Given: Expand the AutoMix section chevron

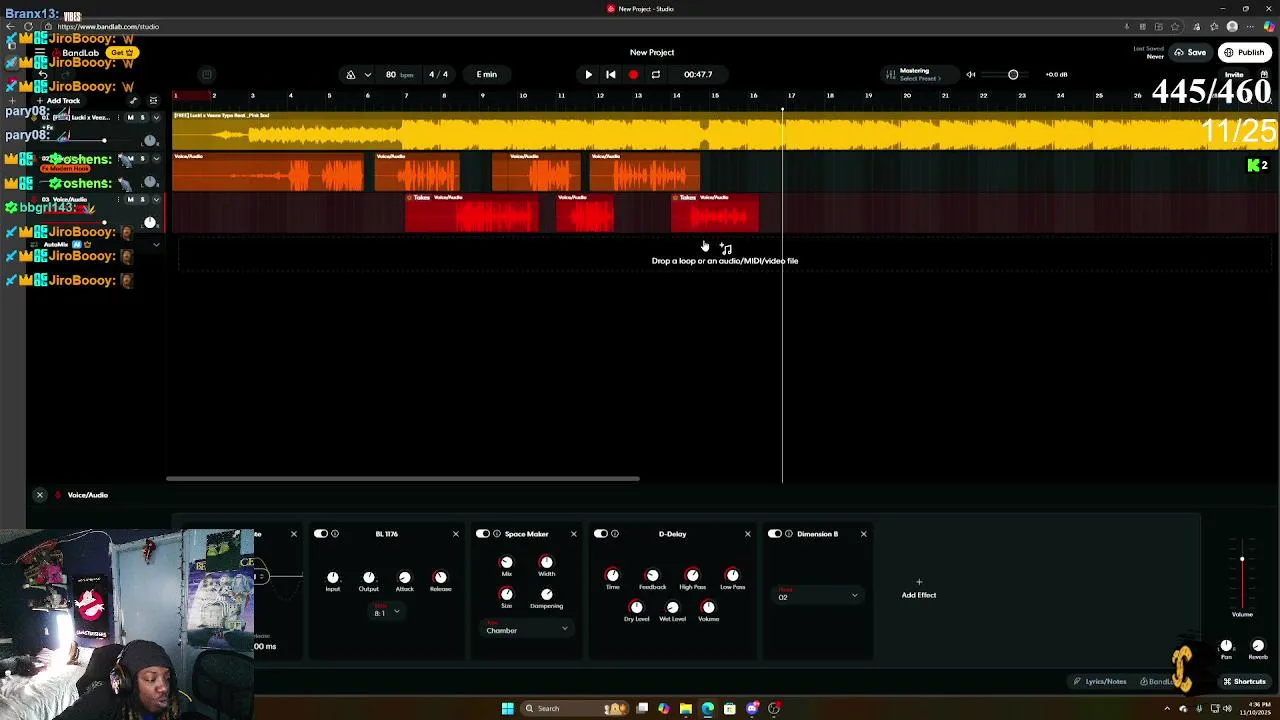Looking at the screenshot, I should 156,244.
